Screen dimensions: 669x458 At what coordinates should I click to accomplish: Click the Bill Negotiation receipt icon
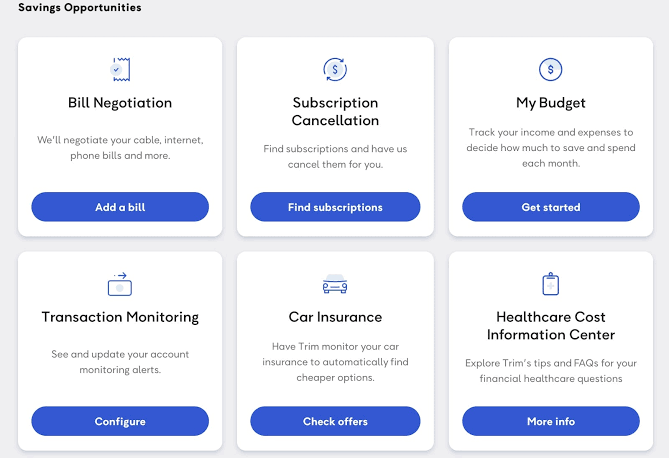(120, 69)
